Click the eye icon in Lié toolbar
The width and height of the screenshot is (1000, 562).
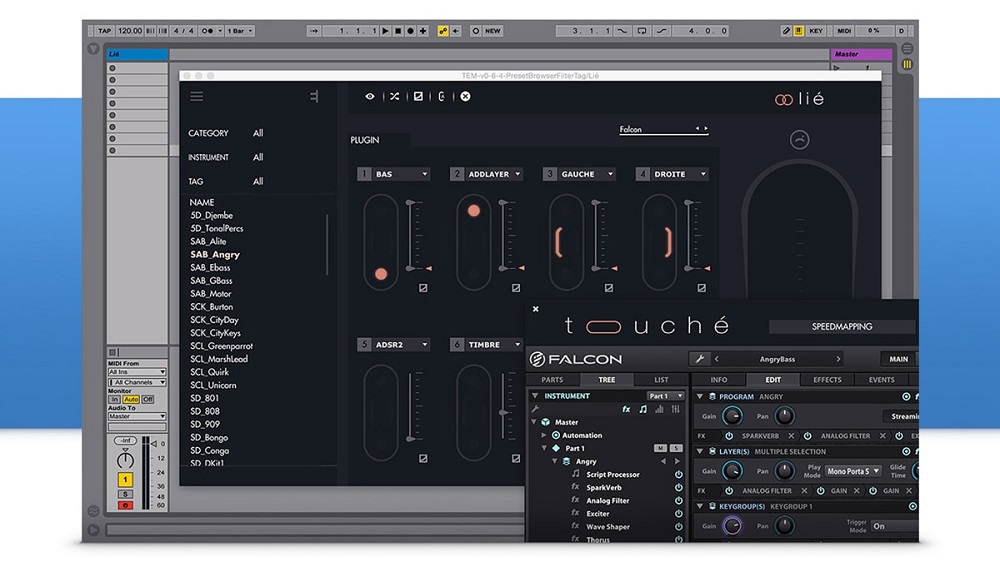tap(370, 96)
